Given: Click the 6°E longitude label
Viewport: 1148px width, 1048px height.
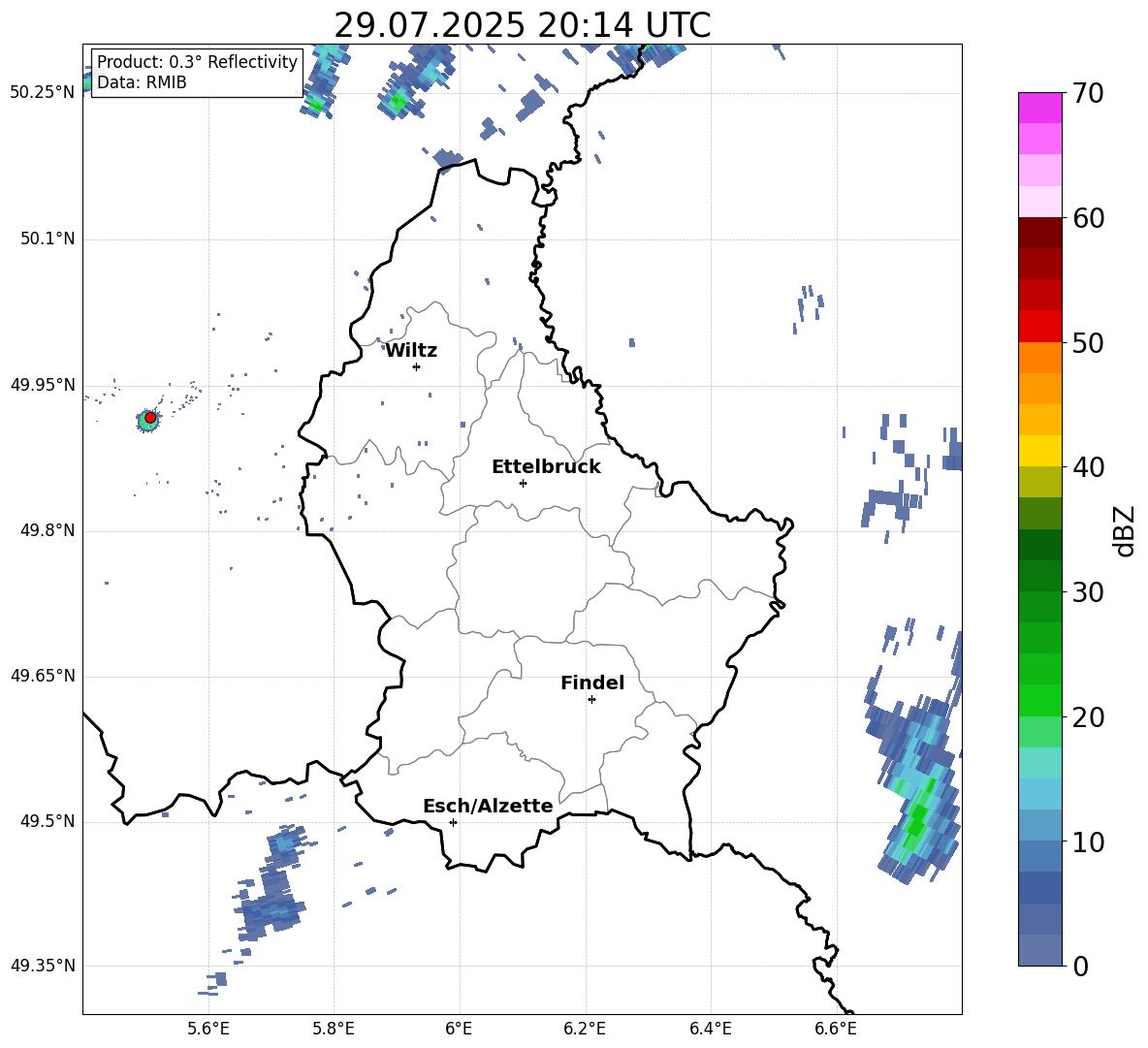Looking at the screenshot, I should point(459,1029).
